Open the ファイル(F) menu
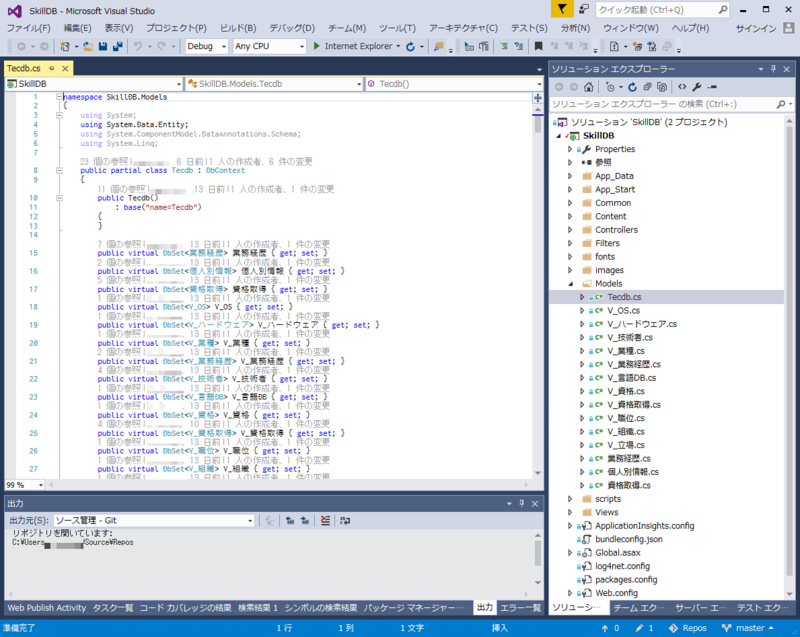This screenshot has width=800, height=637. 29,28
